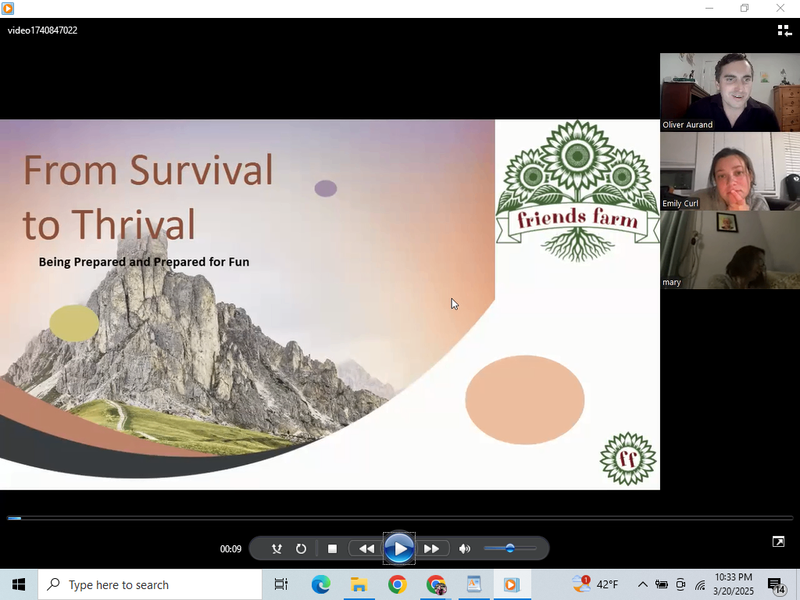Open the notification center
This screenshot has height=600, width=800.
click(776, 584)
